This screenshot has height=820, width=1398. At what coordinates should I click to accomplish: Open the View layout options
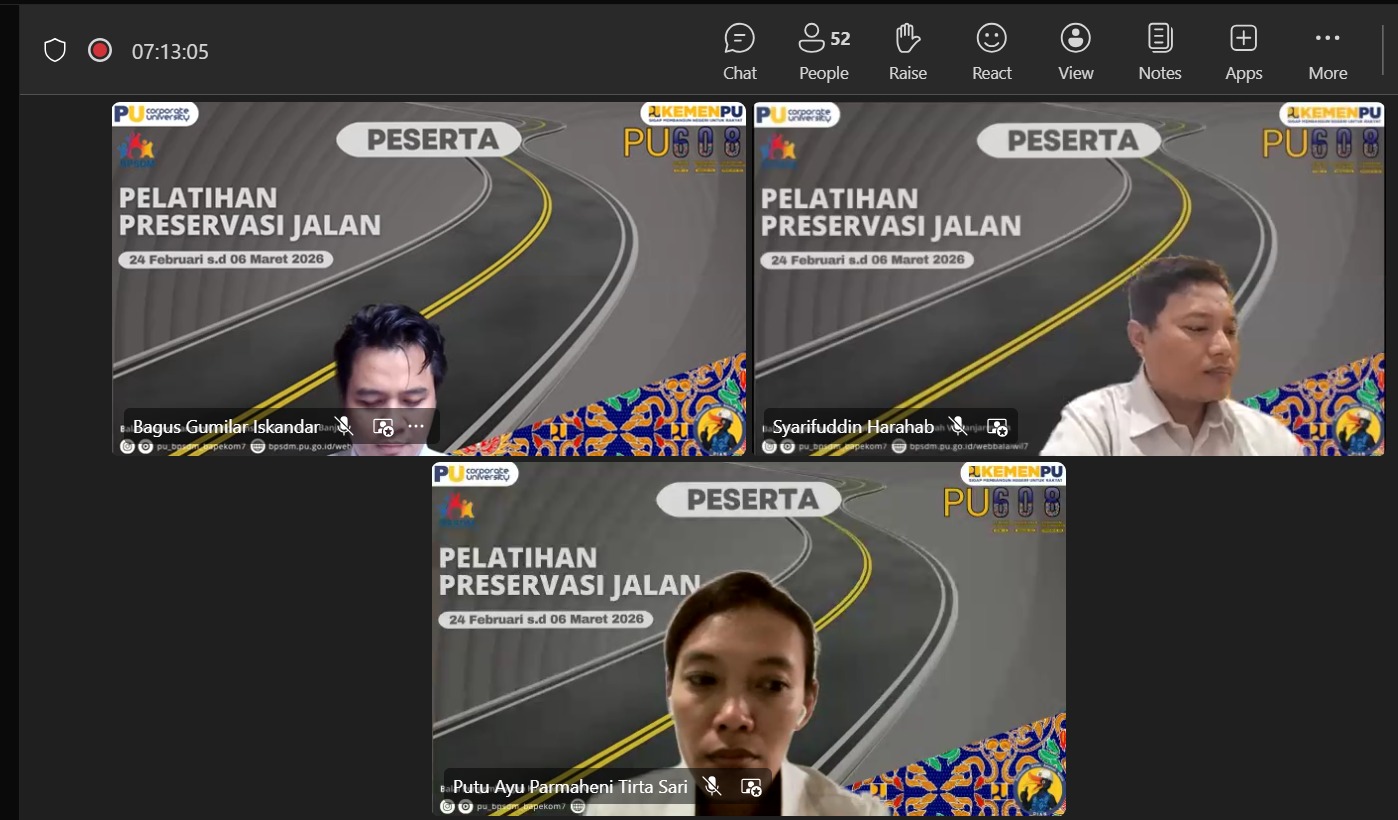click(x=1075, y=52)
